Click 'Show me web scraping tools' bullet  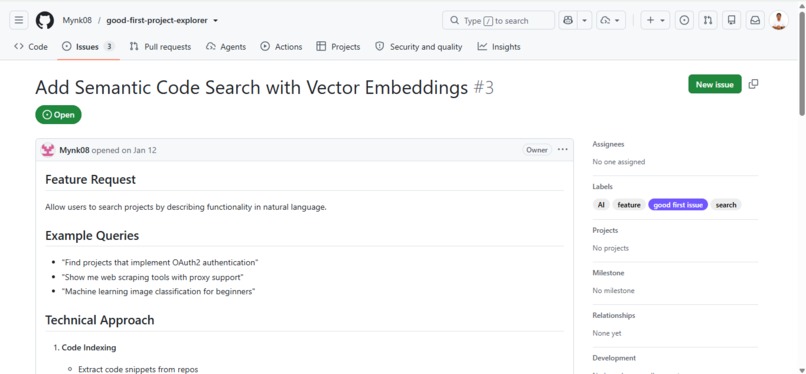pyautogui.click(x=153, y=277)
